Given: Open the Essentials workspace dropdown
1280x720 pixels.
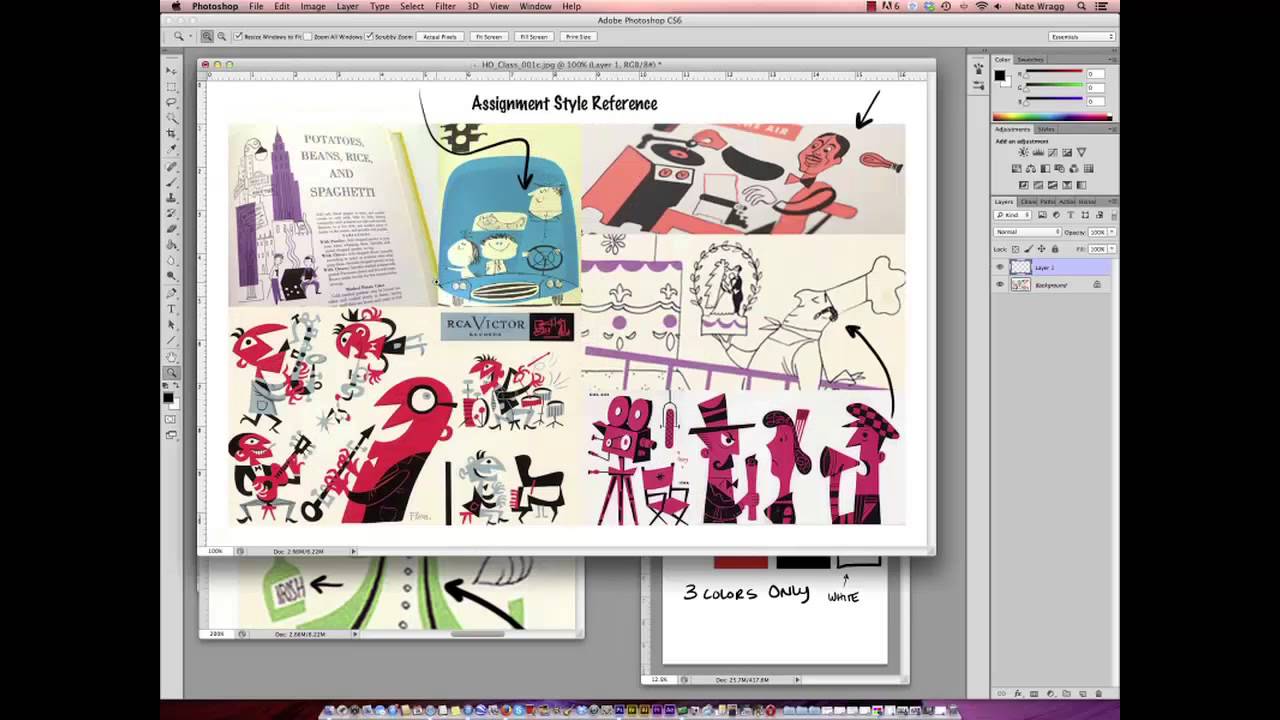Looking at the screenshot, I should [1082, 36].
